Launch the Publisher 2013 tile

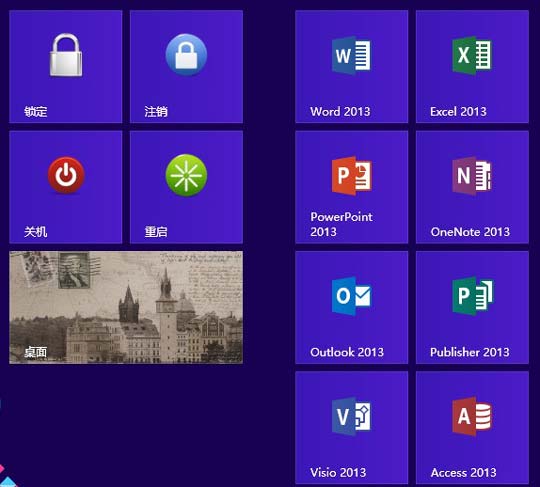point(472,307)
